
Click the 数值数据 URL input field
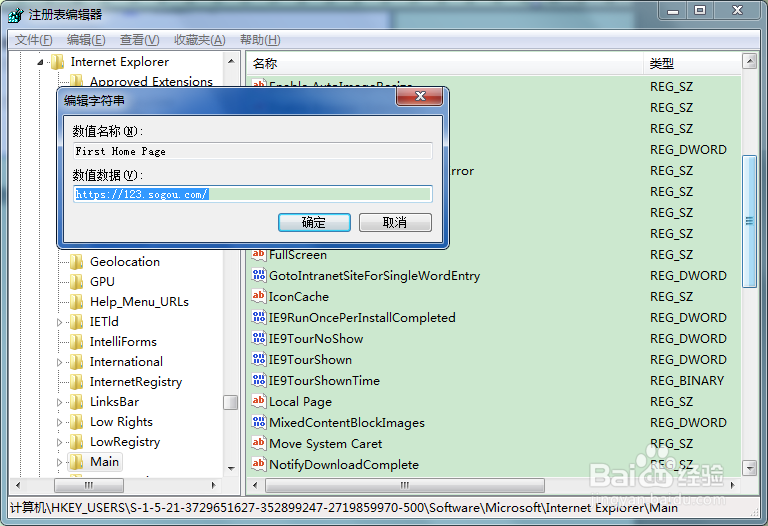tap(253, 194)
